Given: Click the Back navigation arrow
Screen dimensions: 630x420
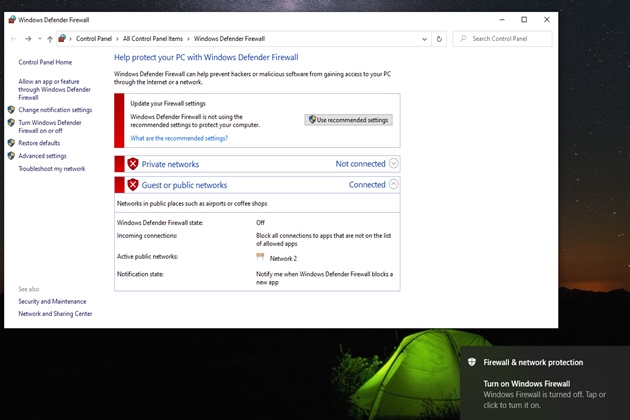Looking at the screenshot, I should coord(14,39).
